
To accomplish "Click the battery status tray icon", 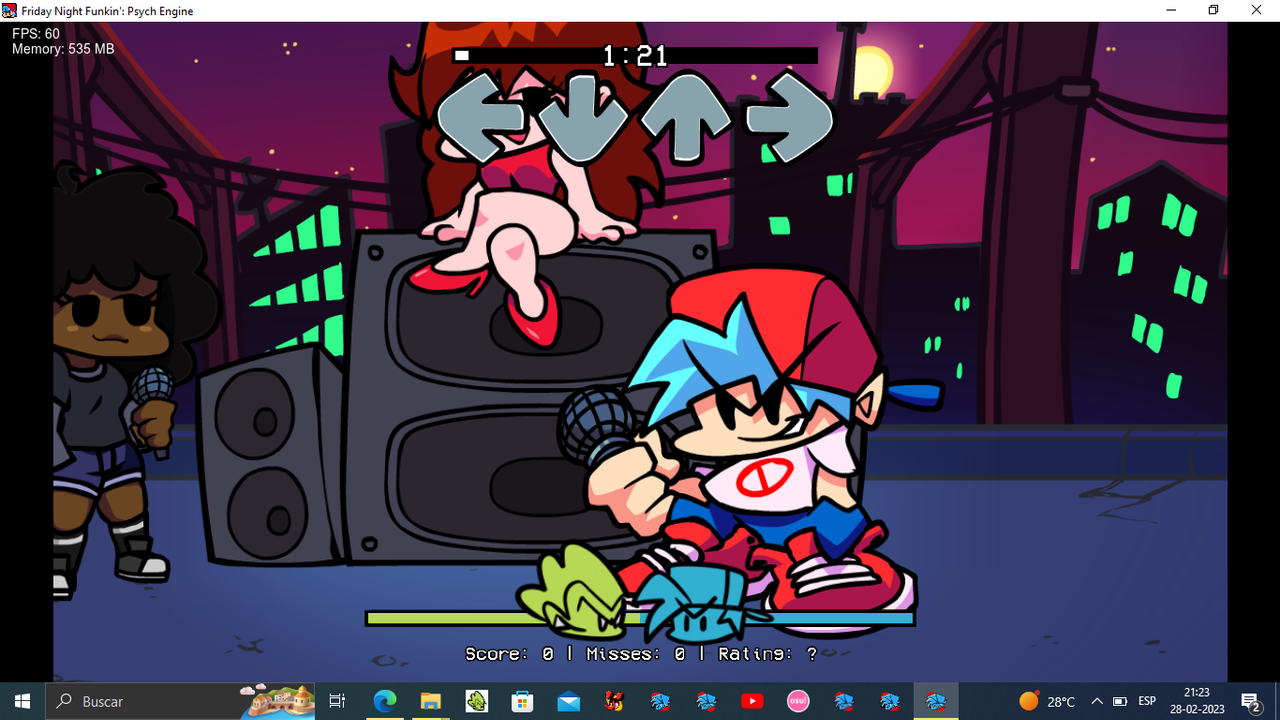I will (1120, 701).
